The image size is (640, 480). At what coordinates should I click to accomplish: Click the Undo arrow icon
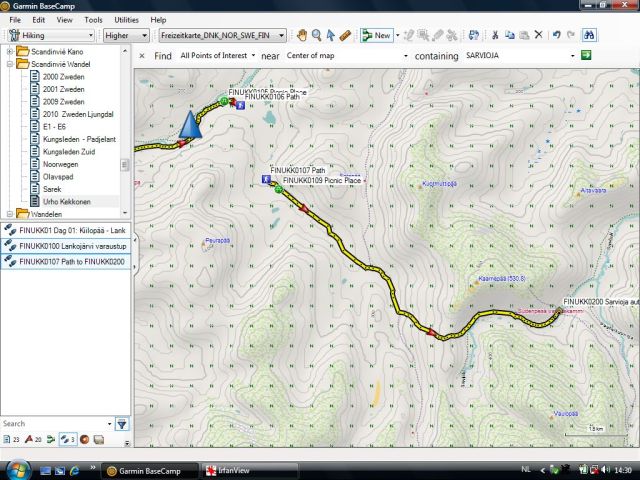point(557,35)
